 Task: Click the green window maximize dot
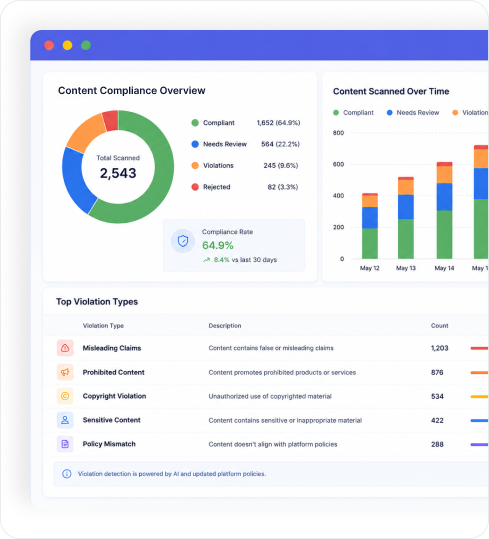(86, 45)
